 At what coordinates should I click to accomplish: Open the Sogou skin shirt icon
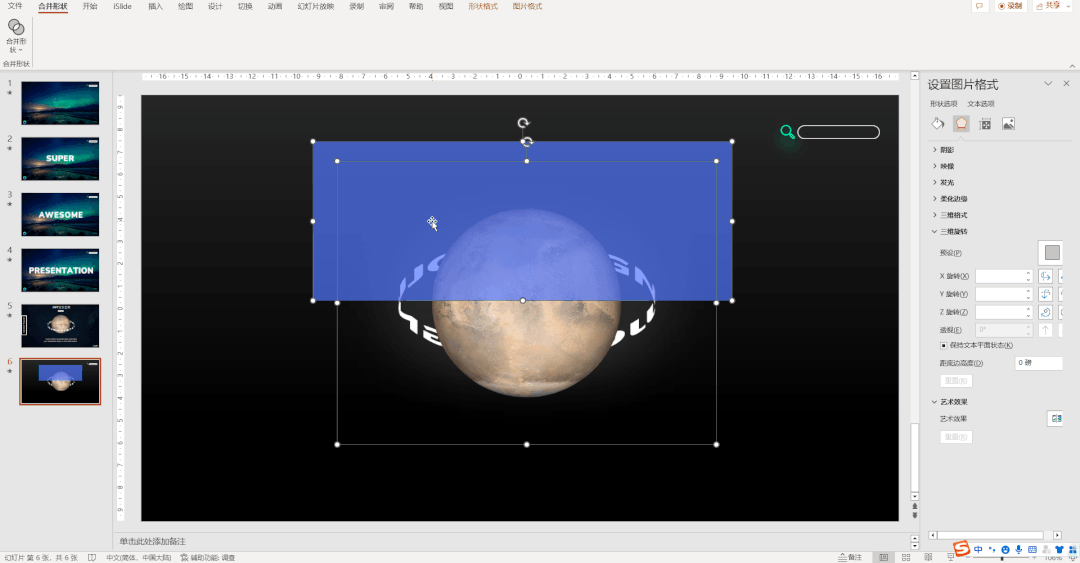(1059, 550)
